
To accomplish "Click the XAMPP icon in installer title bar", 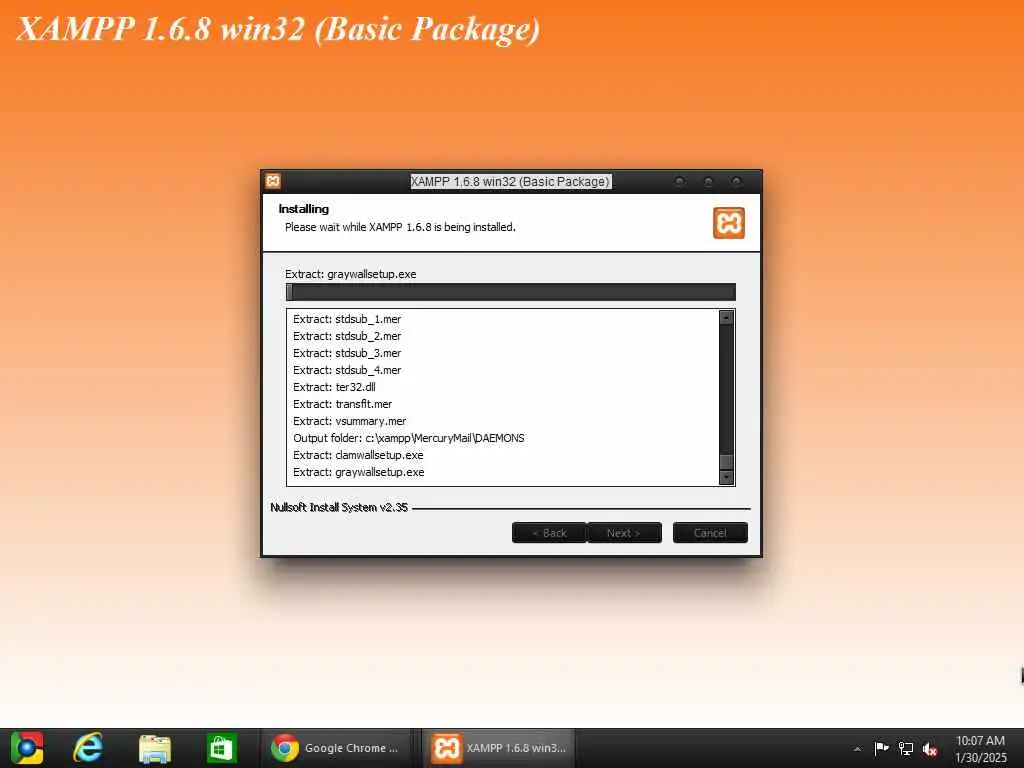I will point(273,181).
